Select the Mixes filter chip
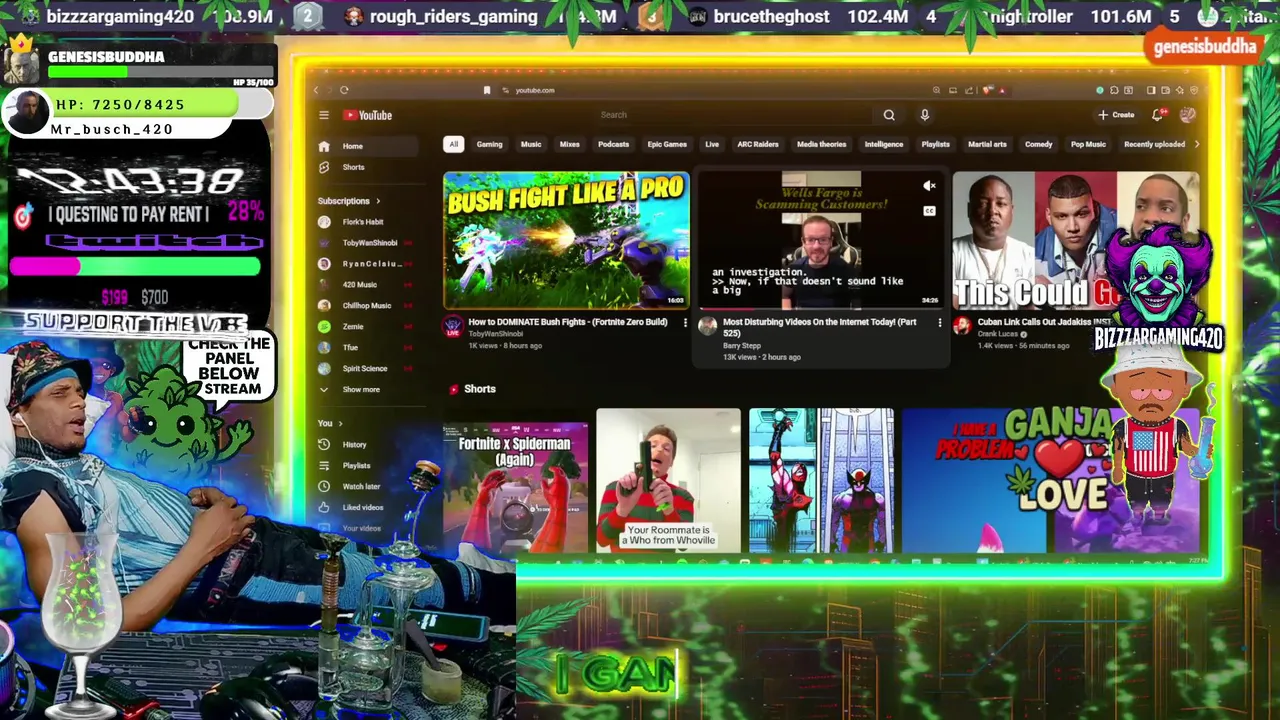 pos(569,144)
